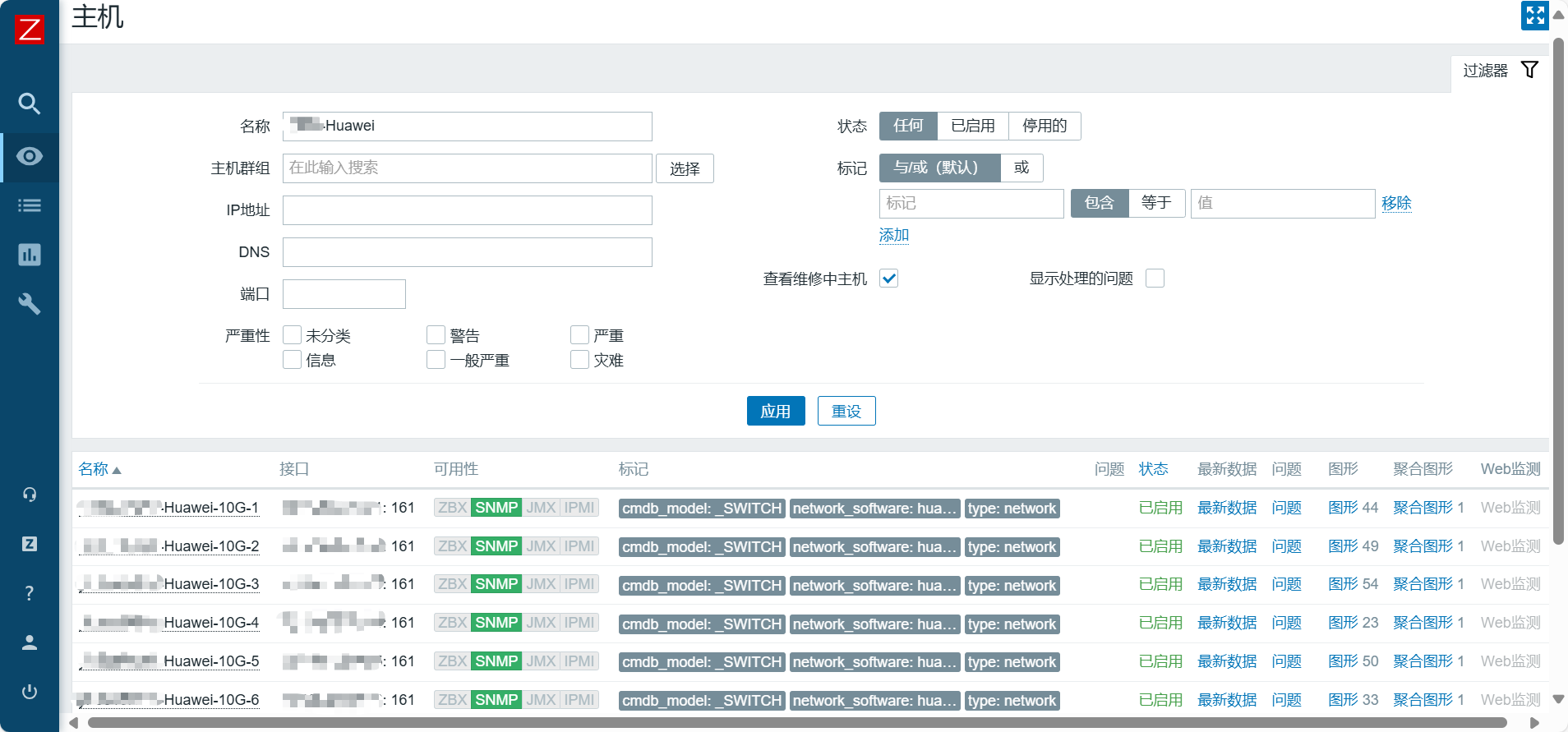
Task: Open host Huawei-10G-6
Action: (169, 700)
